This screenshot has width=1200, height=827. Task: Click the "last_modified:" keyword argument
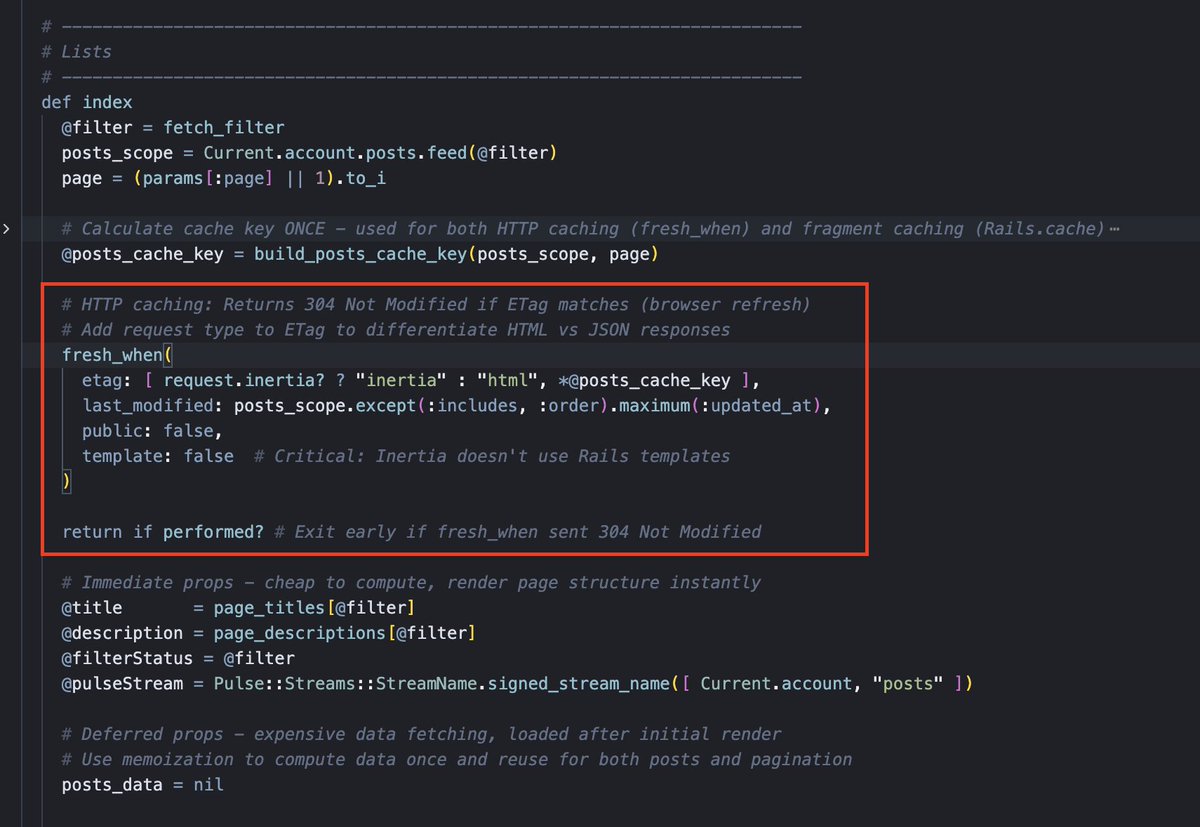pyautogui.click(x=153, y=406)
